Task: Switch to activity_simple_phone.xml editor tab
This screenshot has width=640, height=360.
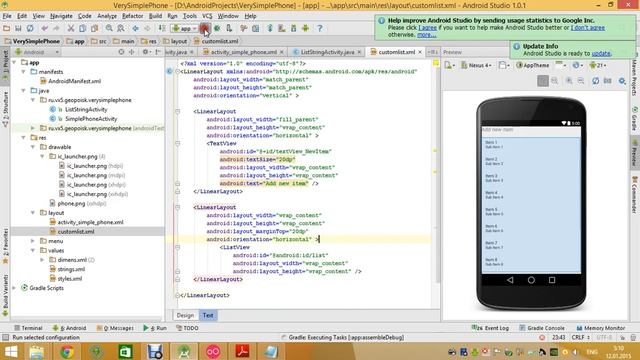Action: click(x=244, y=52)
